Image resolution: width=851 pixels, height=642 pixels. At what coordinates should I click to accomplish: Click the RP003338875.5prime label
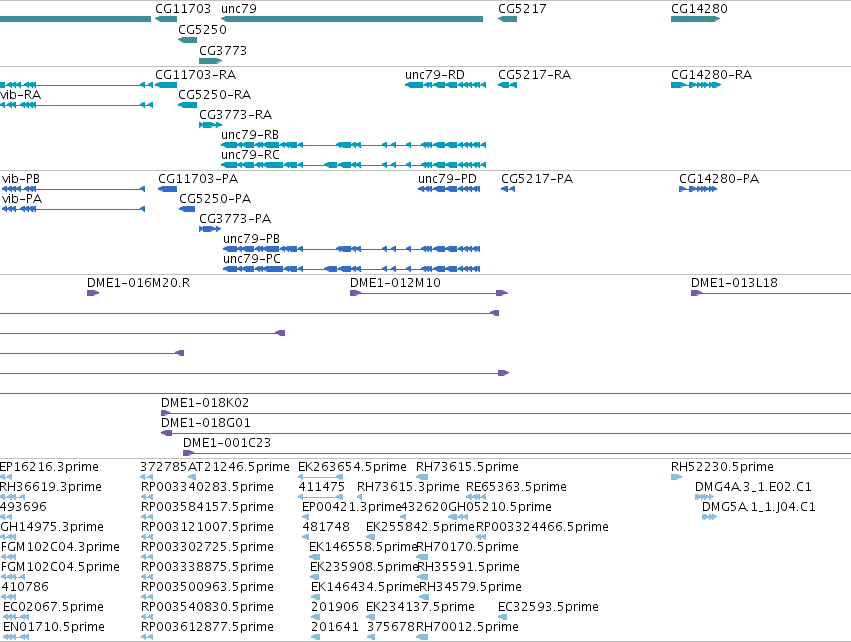click(x=207, y=567)
